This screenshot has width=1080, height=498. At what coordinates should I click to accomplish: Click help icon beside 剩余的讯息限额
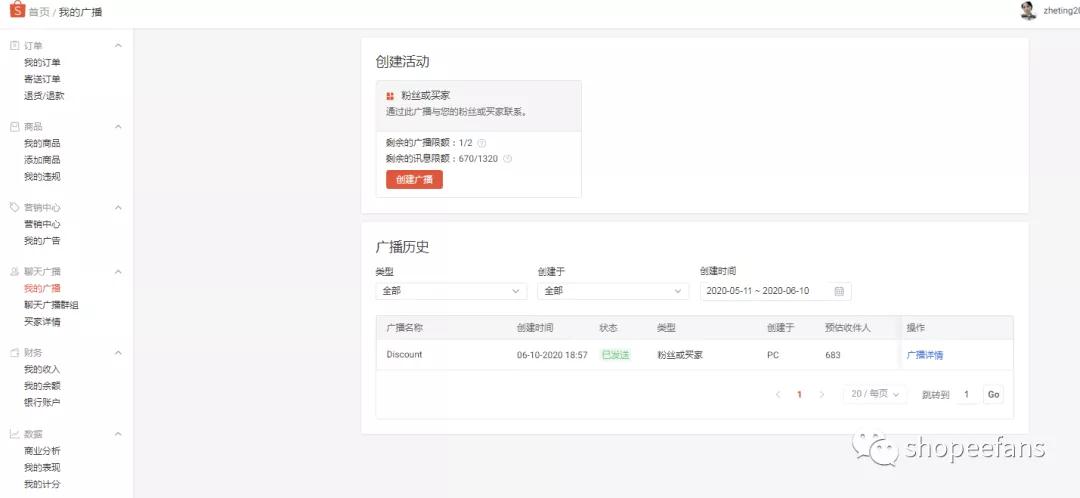coord(508,159)
